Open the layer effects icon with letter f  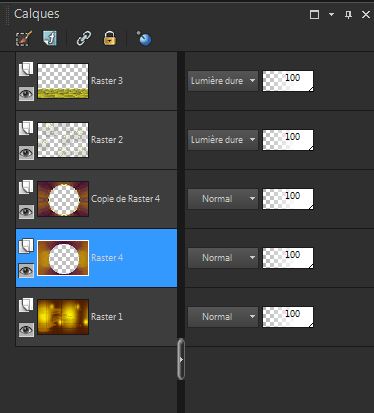[x=50, y=38]
